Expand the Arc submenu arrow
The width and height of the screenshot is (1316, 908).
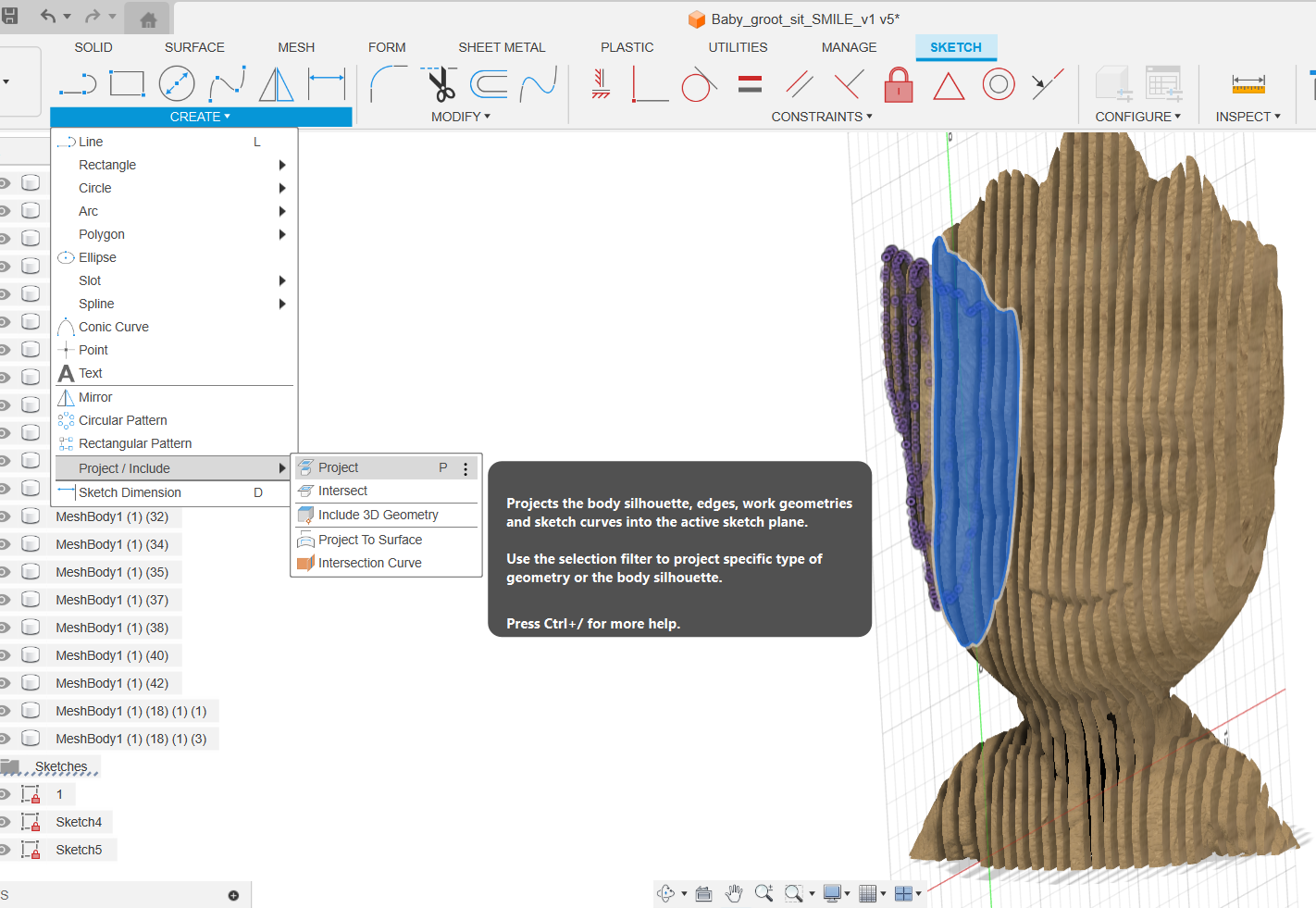(x=282, y=211)
